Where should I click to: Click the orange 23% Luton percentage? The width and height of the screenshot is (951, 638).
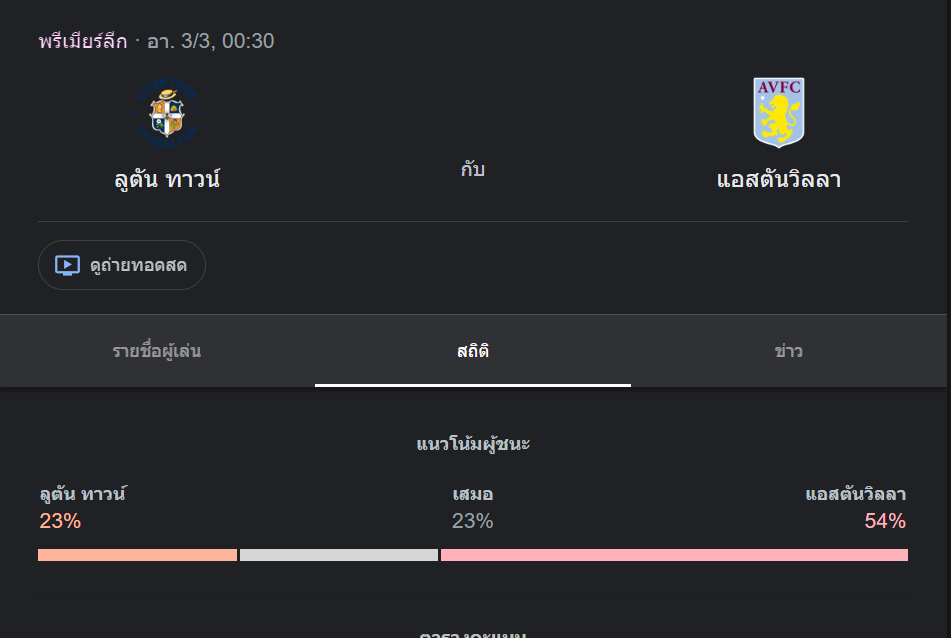(x=60, y=521)
